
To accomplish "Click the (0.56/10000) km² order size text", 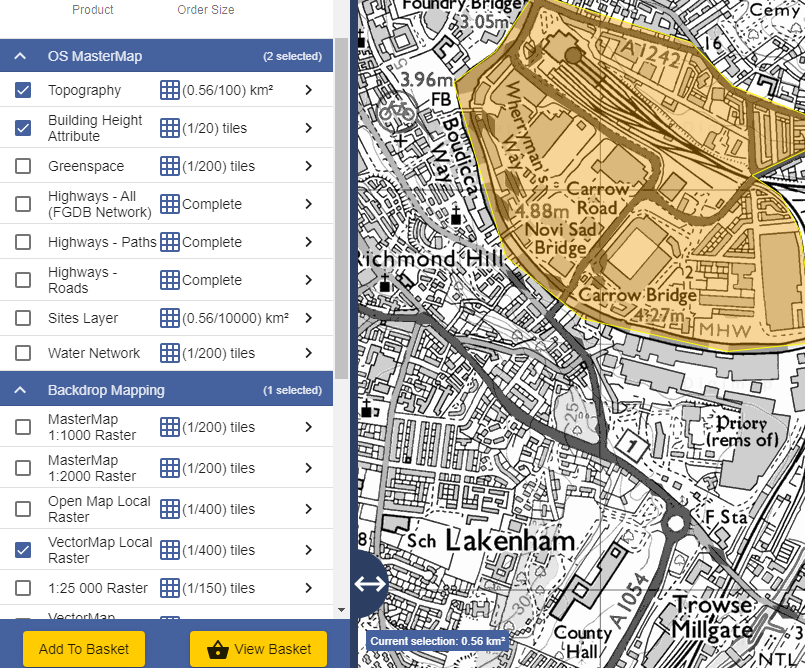I will point(235,318).
